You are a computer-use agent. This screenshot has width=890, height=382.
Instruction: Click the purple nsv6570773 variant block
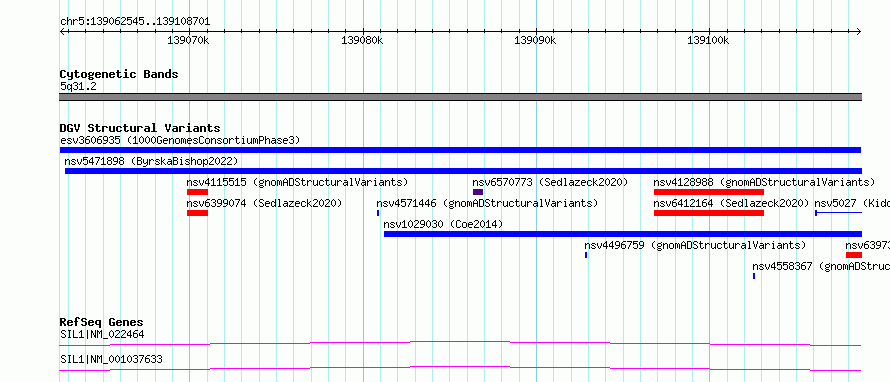coord(478,192)
